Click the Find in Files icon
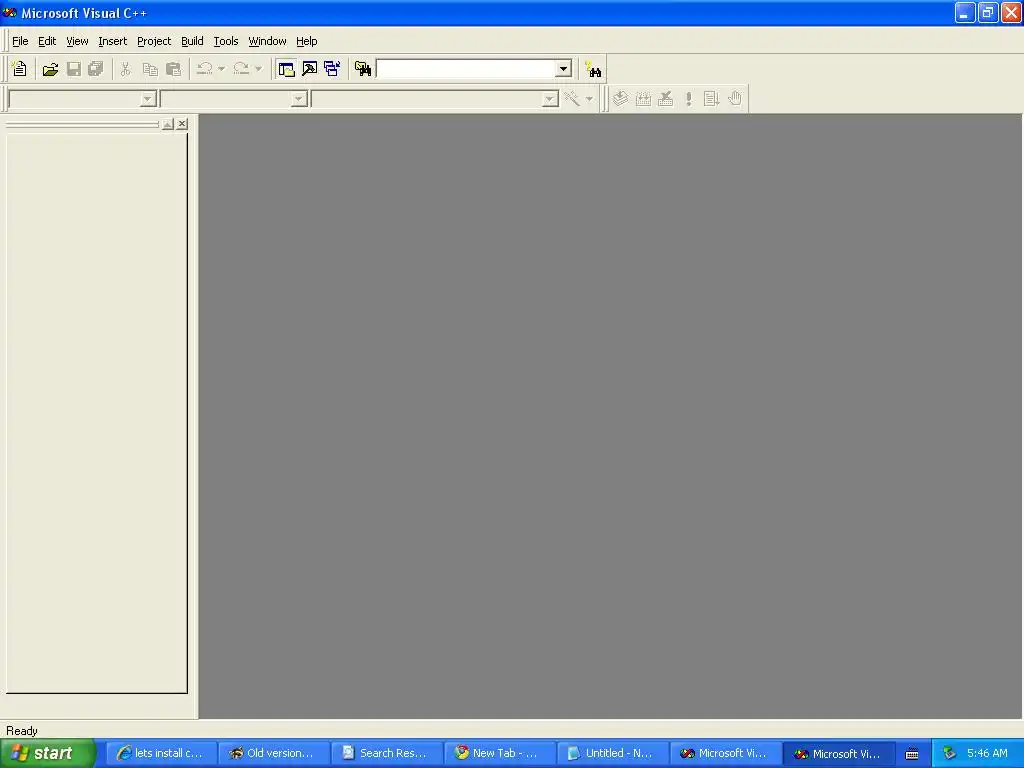Viewport: 1024px width, 768px height. click(362, 69)
